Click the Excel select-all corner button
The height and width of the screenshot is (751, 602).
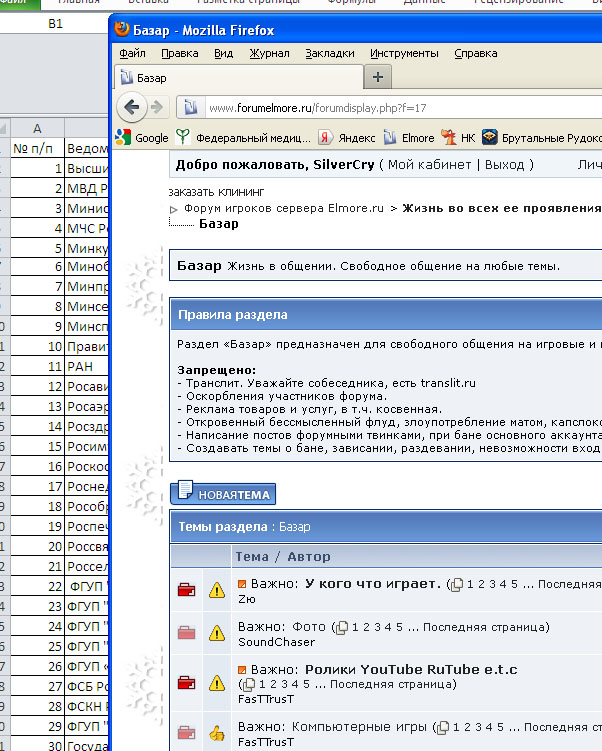[5, 128]
